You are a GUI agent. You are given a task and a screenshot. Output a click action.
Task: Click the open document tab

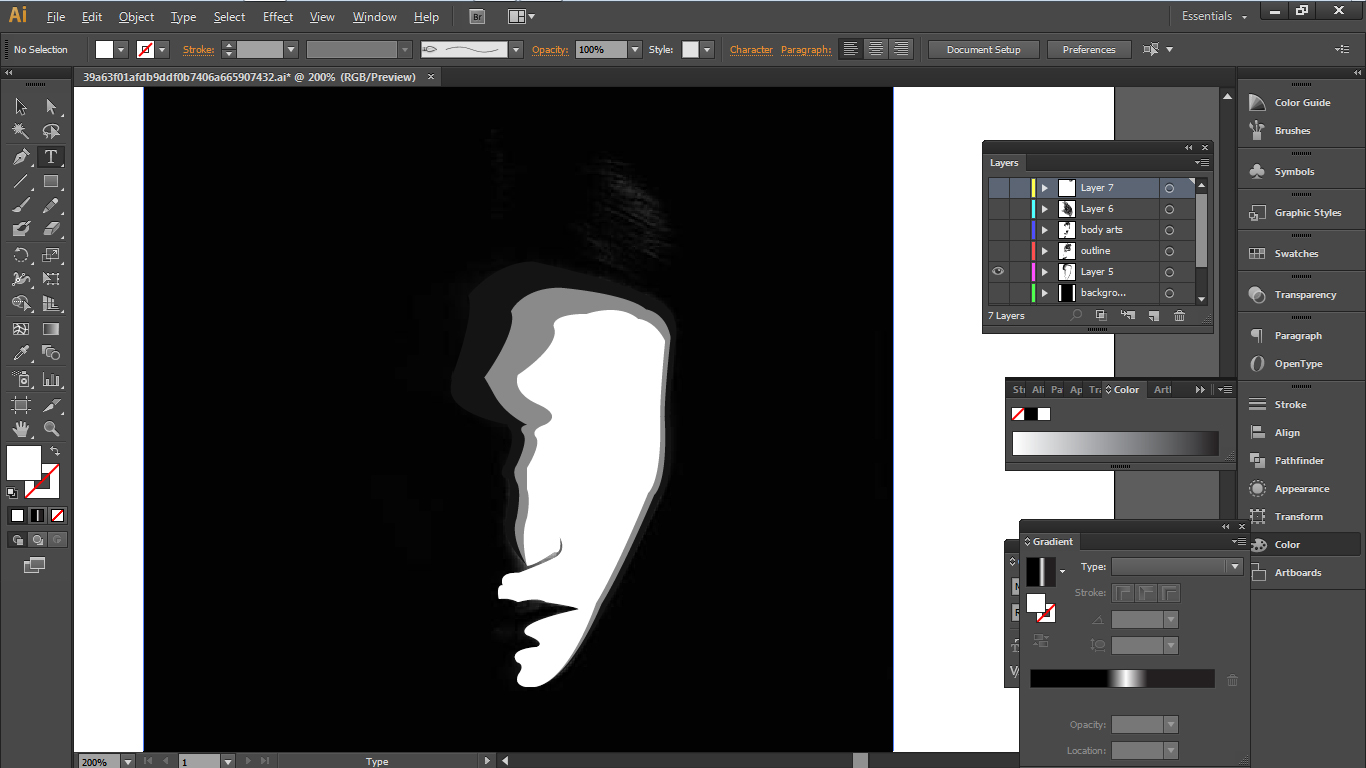pyautogui.click(x=249, y=77)
